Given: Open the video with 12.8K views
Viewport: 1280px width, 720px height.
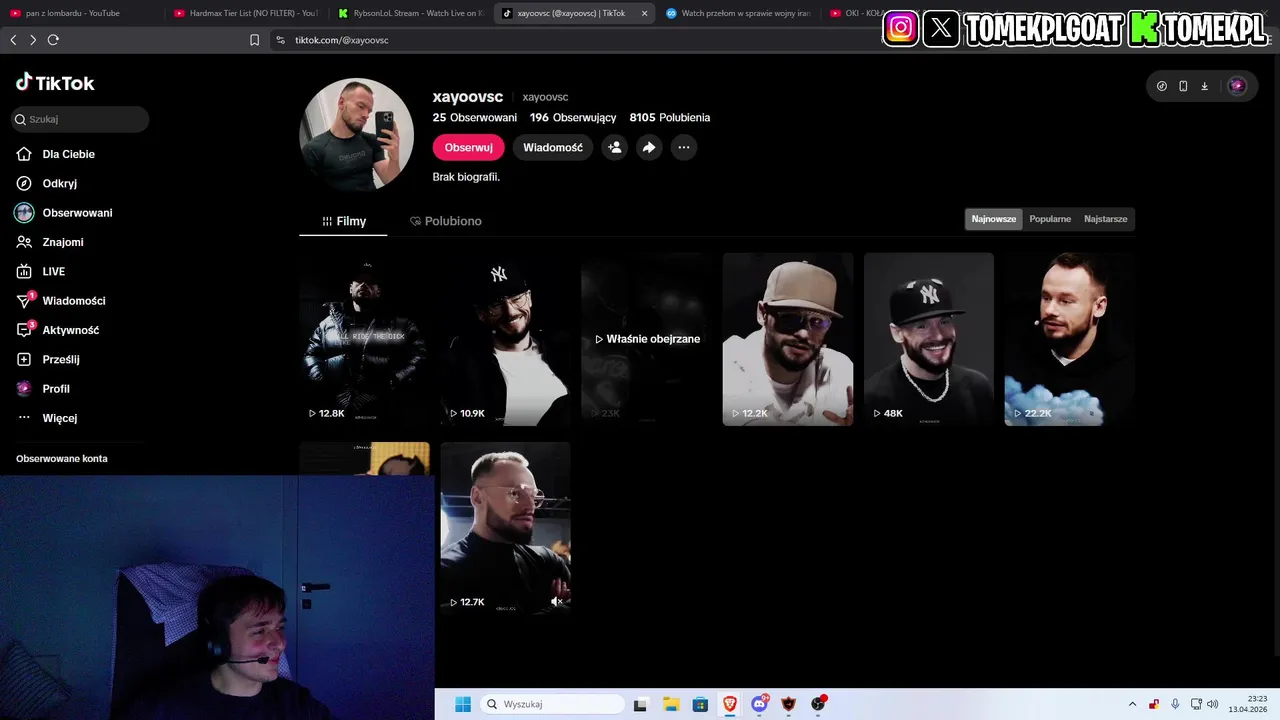Looking at the screenshot, I should (365, 339).
